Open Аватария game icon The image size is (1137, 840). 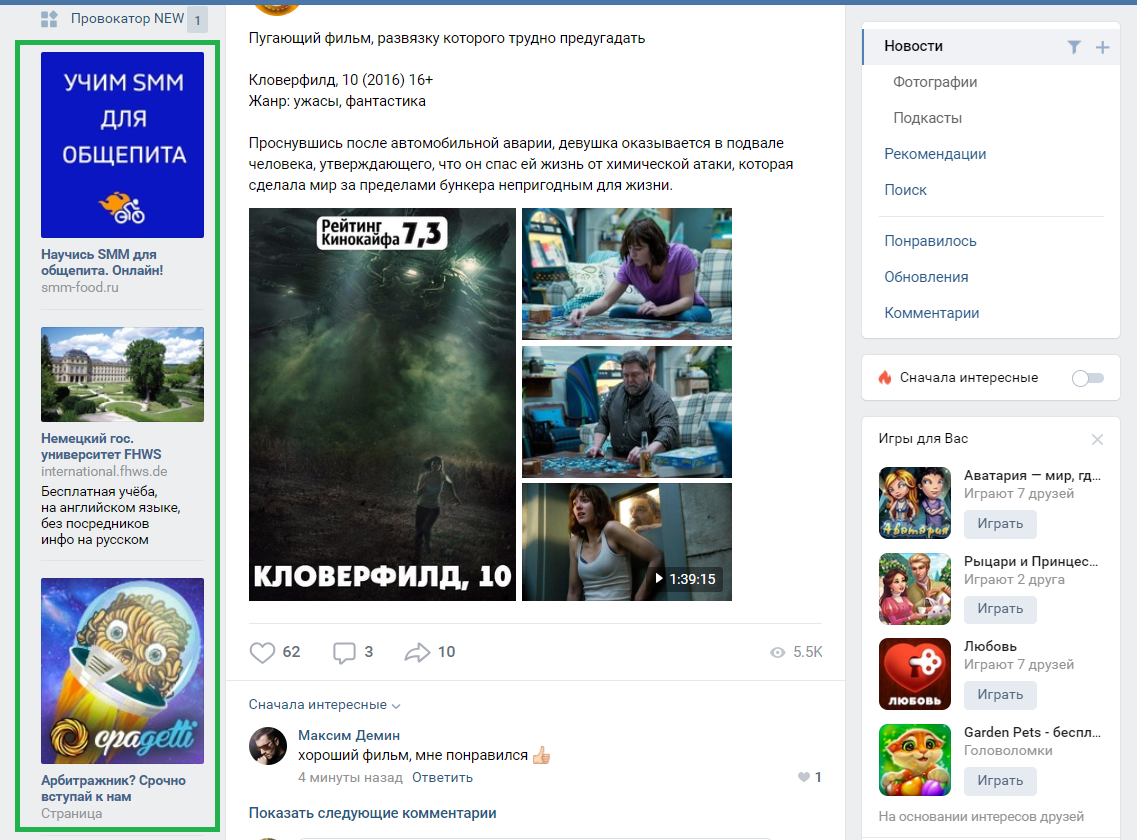point(914,503)
